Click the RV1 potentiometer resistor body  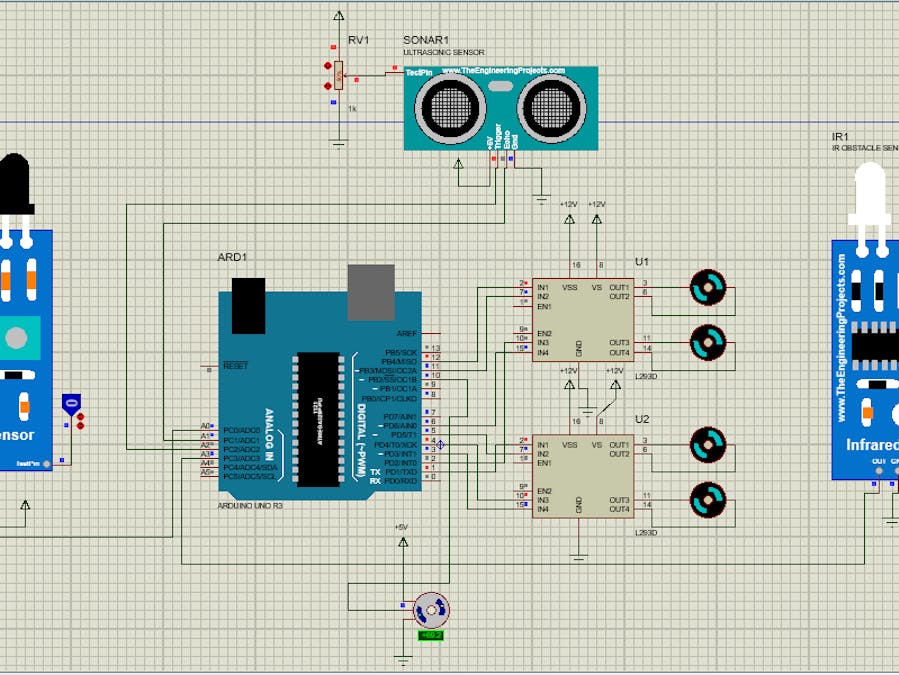point(339,75)
